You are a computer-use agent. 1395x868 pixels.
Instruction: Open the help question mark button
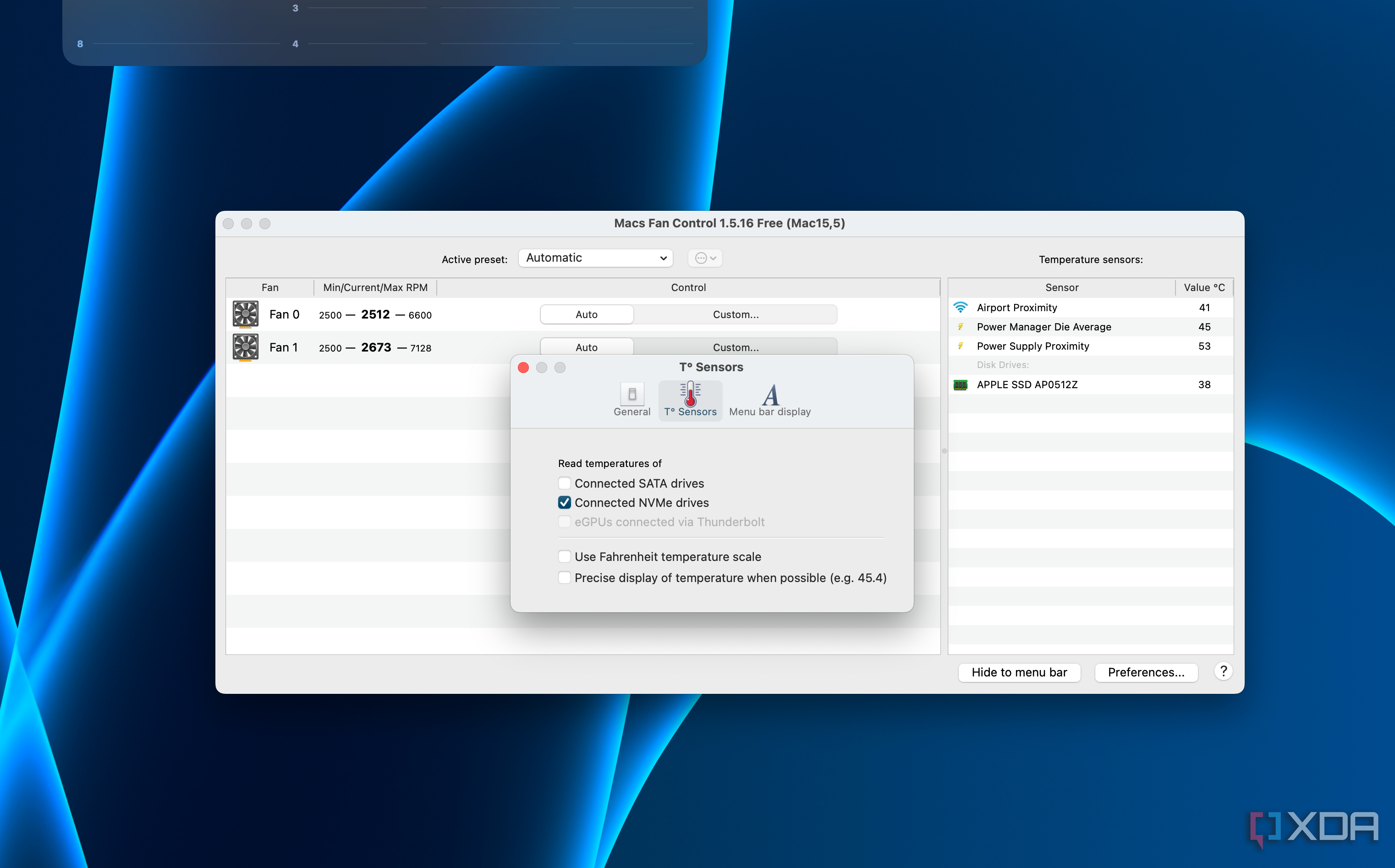coord(1223,672)
